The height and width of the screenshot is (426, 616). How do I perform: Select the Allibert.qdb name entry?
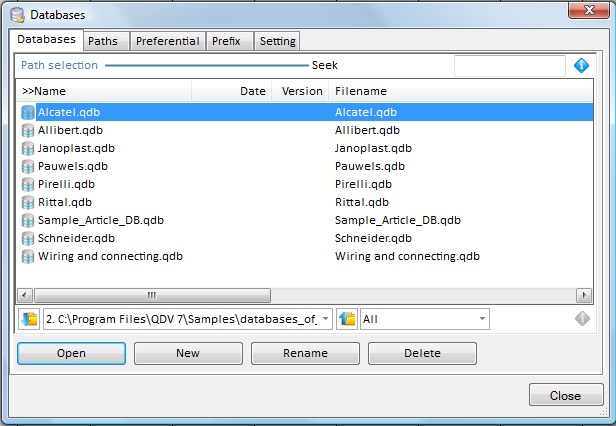[x=70, y=130]
